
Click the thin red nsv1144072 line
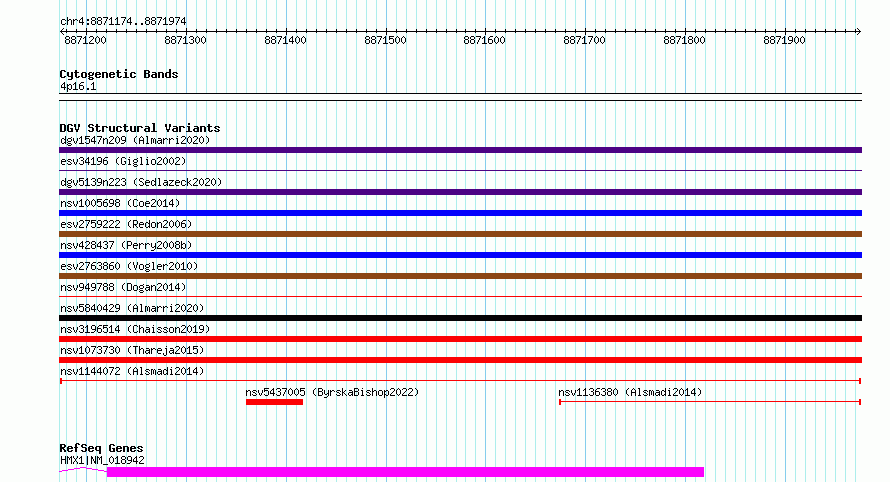(x=460, y=381)
